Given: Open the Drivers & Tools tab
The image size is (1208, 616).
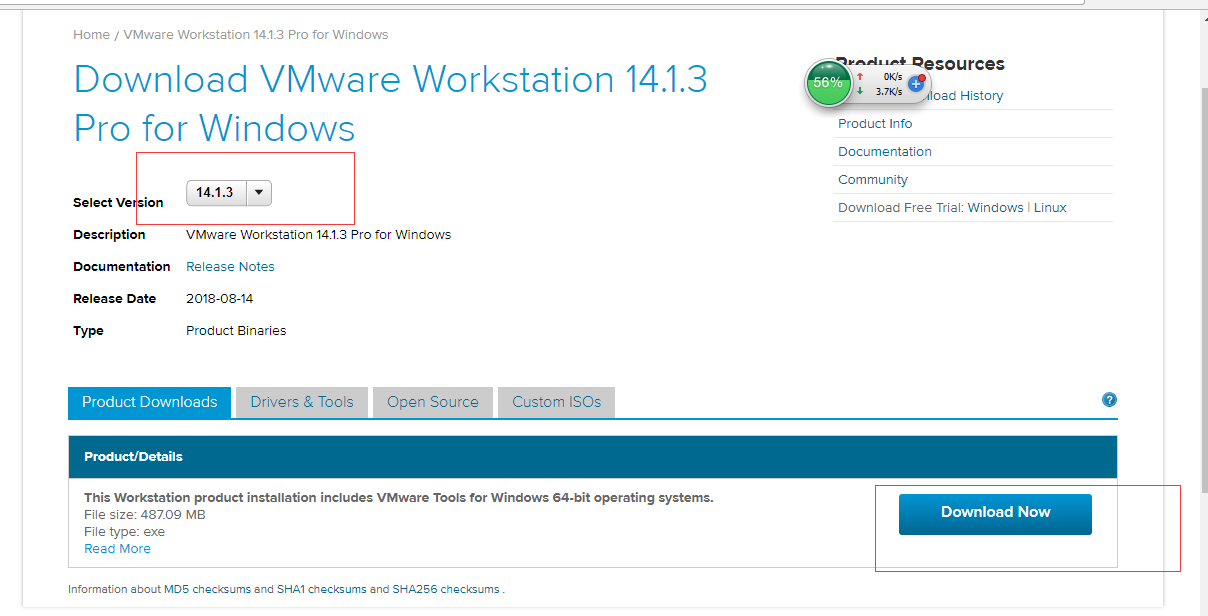Looking at the screenshot, I should point(302,402).
